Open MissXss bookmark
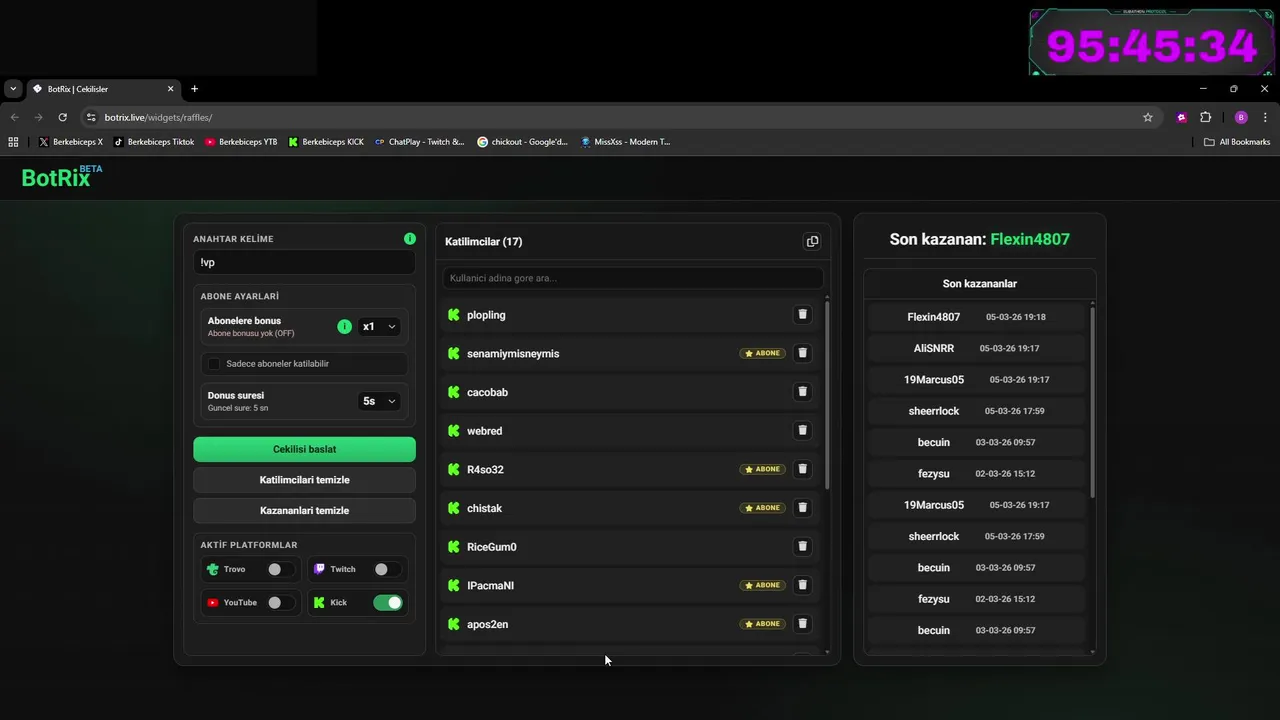Viewport: 1280px width, 720px height. click(625, 142)
